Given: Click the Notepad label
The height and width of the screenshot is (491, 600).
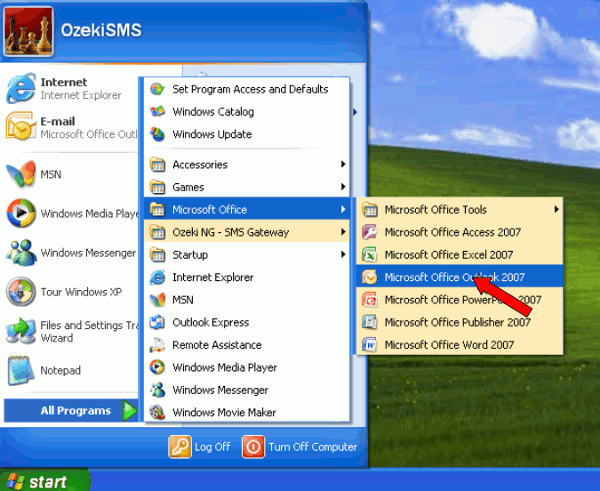Looking at the screenshot, I should tap(60, 370).
